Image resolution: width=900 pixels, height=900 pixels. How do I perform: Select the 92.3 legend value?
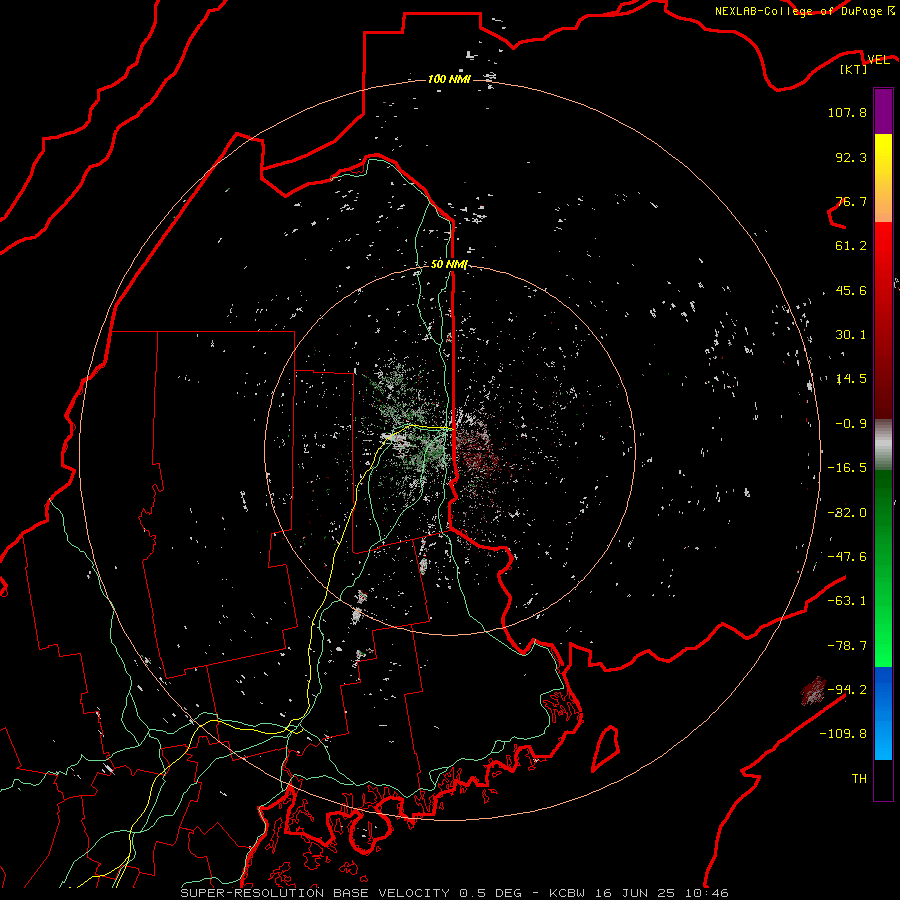tap(851, 157)
